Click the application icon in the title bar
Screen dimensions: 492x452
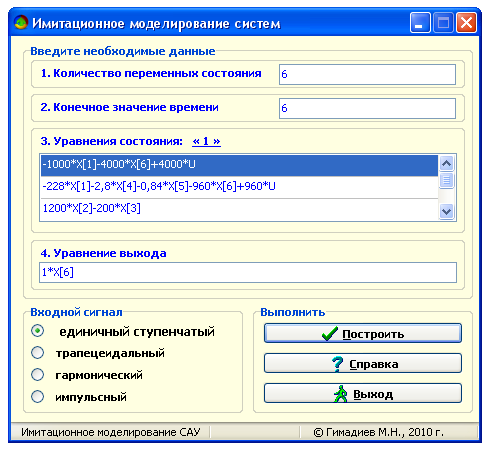(x=21, y=22)
